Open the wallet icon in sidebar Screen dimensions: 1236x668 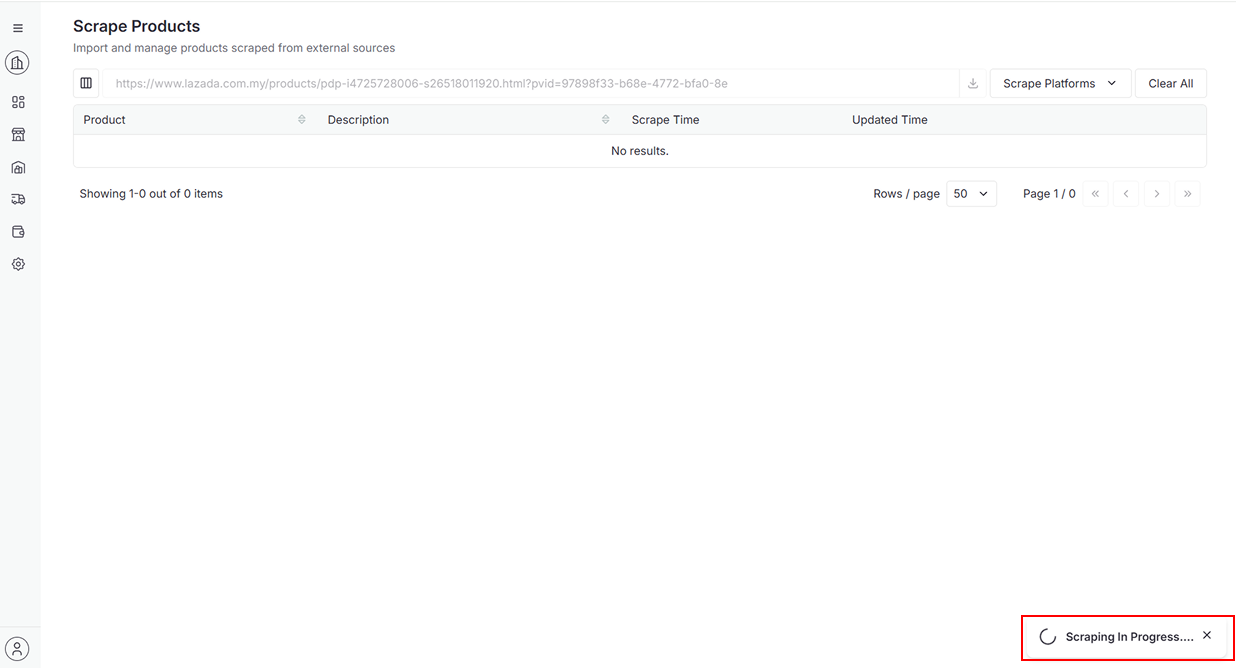(18, 232)
